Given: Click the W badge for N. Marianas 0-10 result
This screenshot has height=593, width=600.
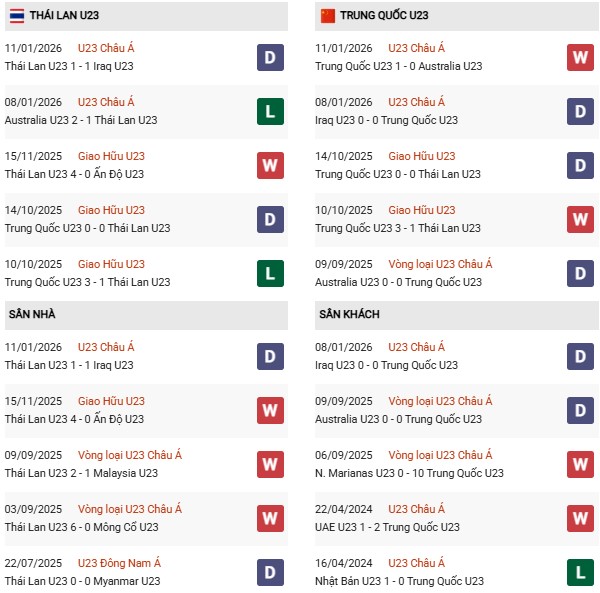Looking at the screenshot, I should point(580,464).
